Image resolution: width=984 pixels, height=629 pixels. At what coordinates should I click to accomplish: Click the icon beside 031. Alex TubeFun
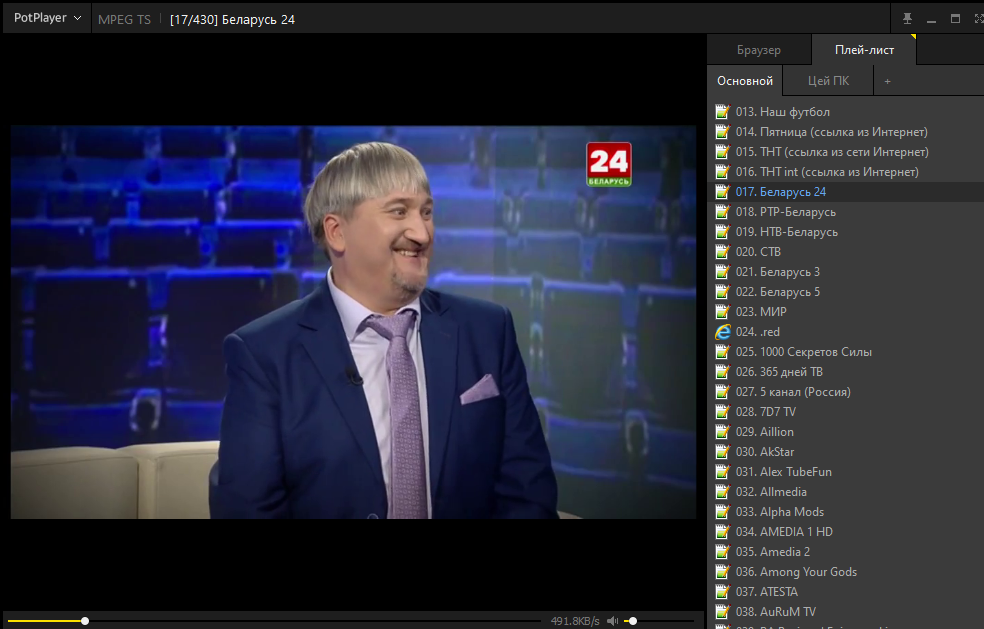723,471
